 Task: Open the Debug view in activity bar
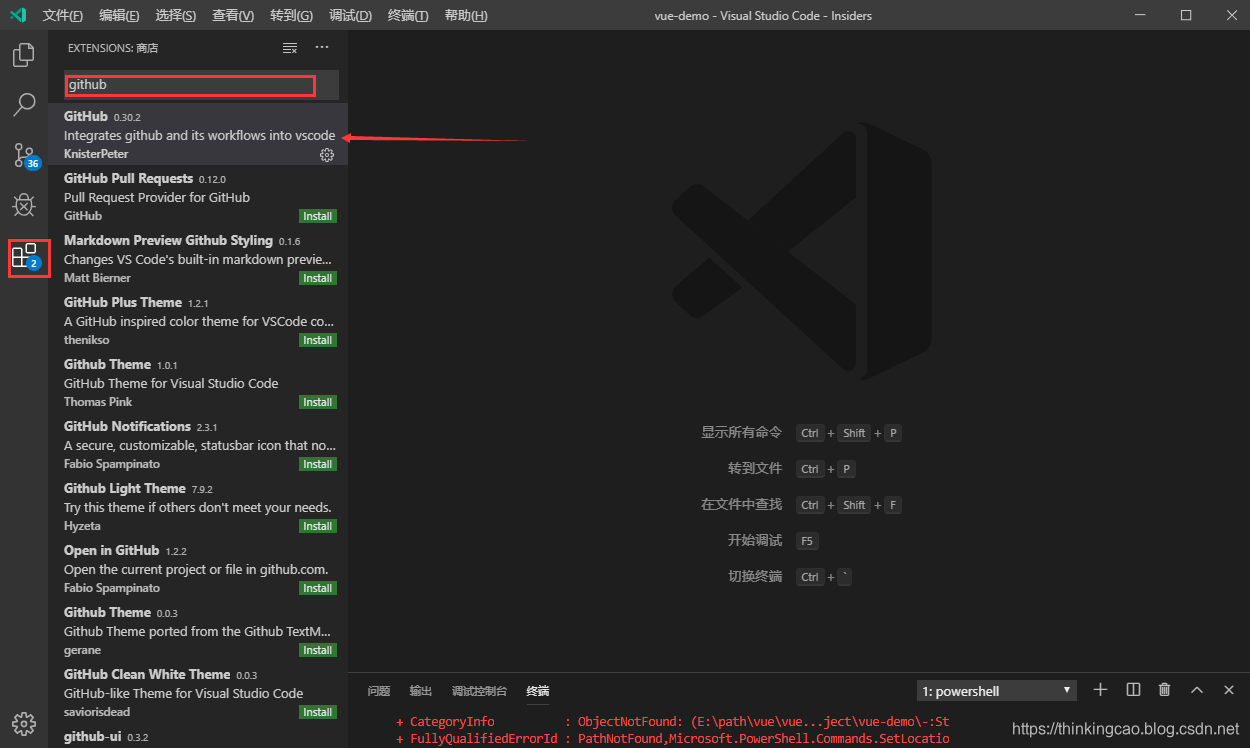pyautogui.click(x=24, y=205)
